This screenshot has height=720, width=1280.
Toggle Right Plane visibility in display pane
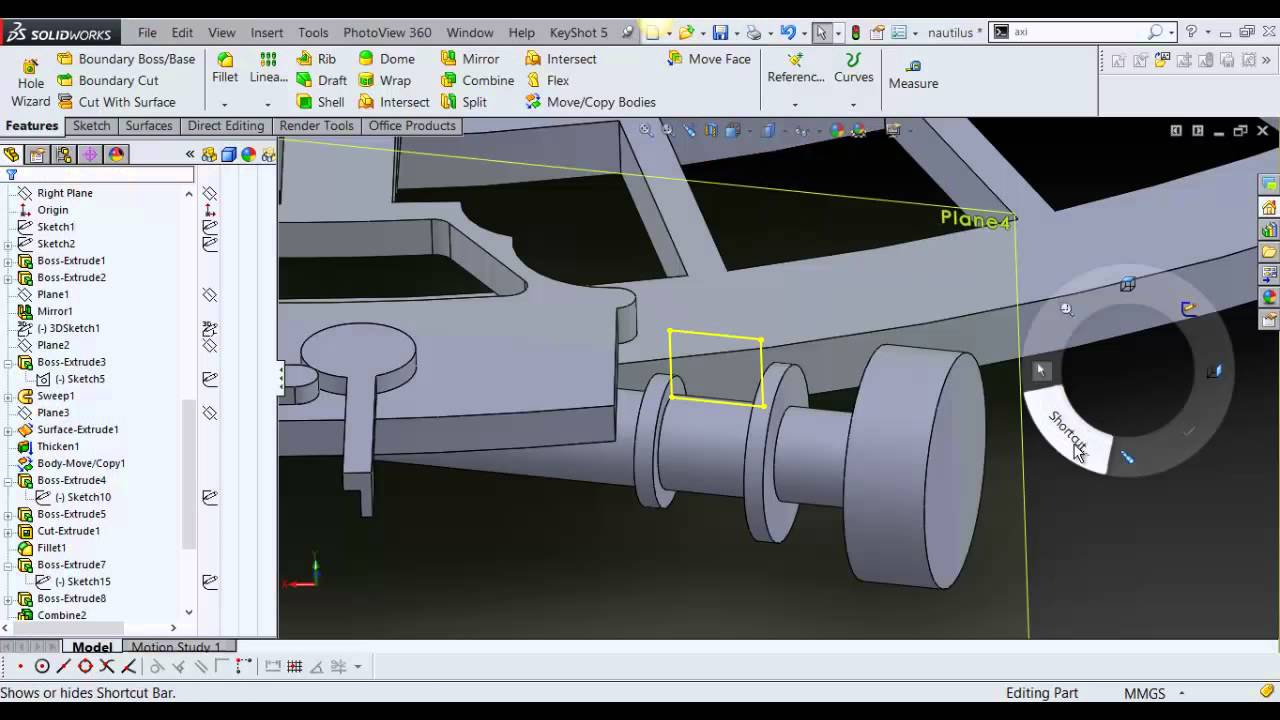pyautogui.click(x=210, y=193)
